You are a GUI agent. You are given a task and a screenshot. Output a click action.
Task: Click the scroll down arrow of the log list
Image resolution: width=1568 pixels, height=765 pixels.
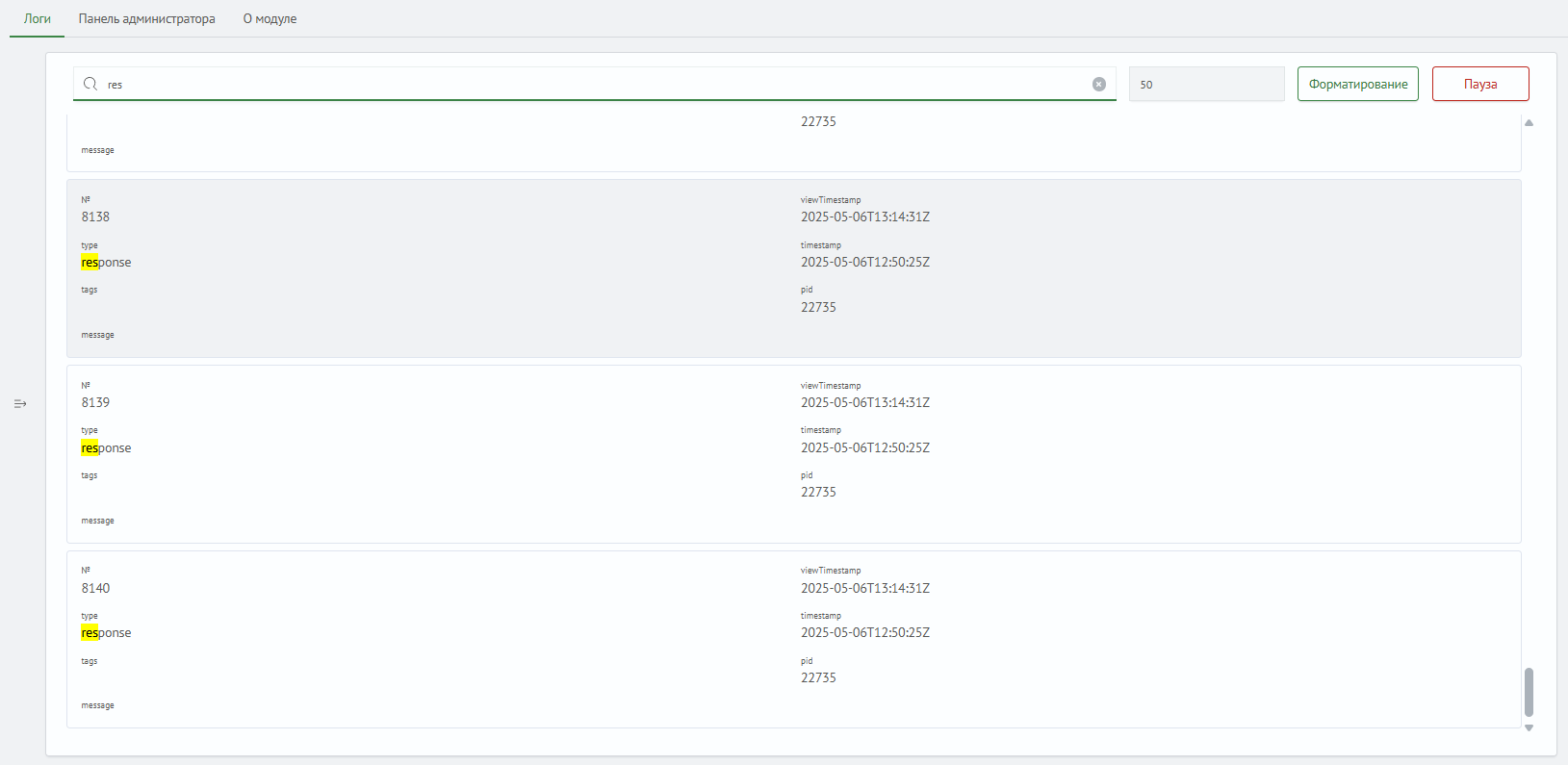coord(1529,728)
